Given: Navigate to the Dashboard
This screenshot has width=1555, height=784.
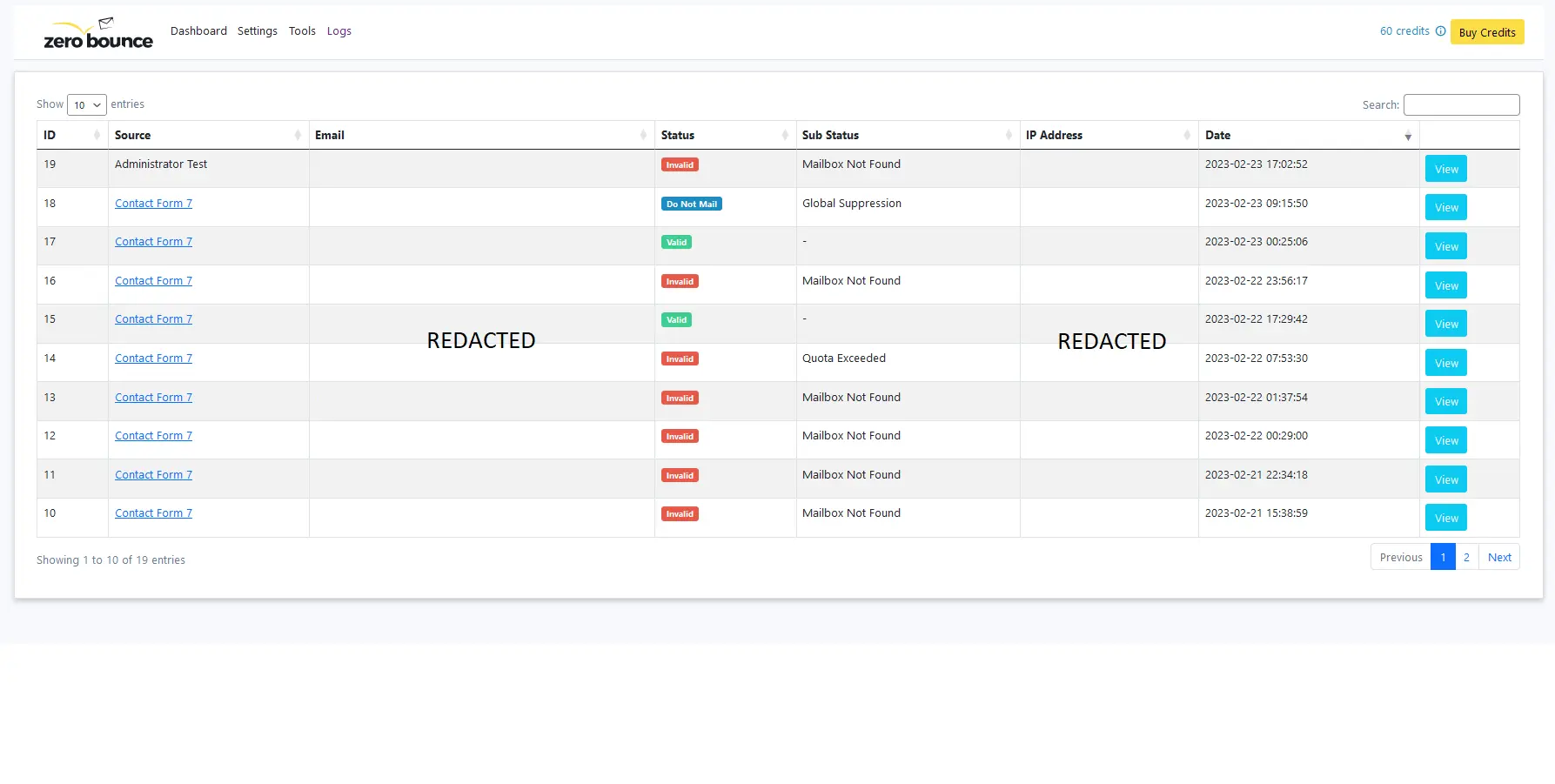Looking at the screenshot, I should (x=198, y=30).
